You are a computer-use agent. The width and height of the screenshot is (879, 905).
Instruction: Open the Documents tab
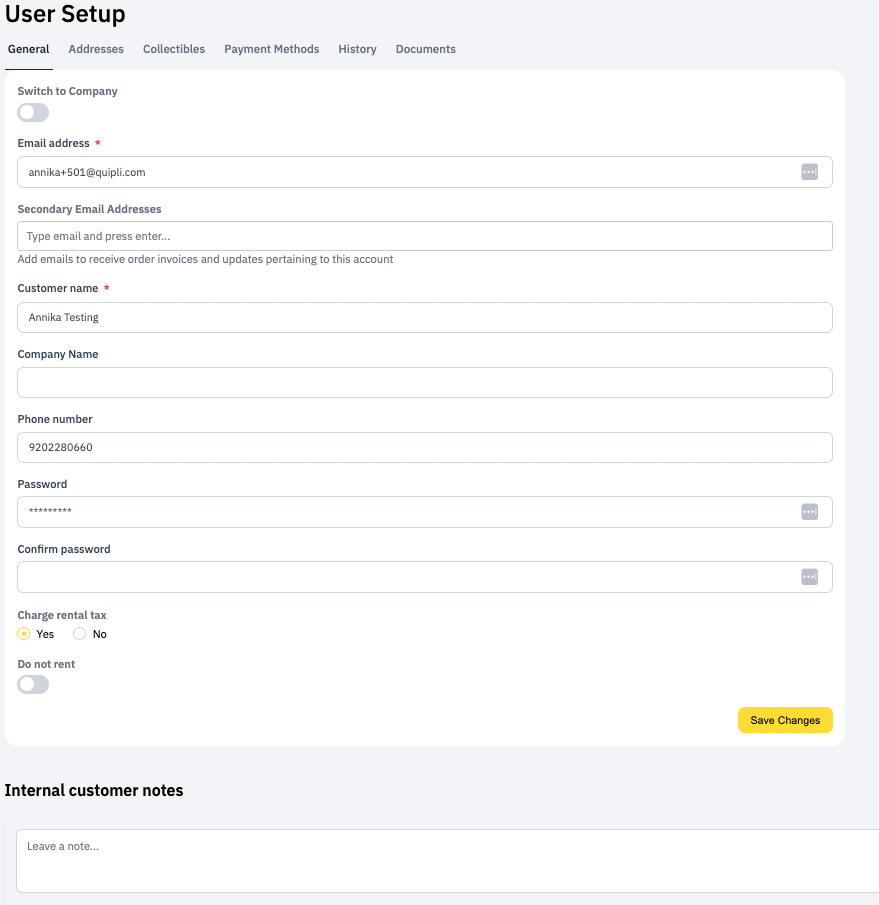click(x=425, y=48)
